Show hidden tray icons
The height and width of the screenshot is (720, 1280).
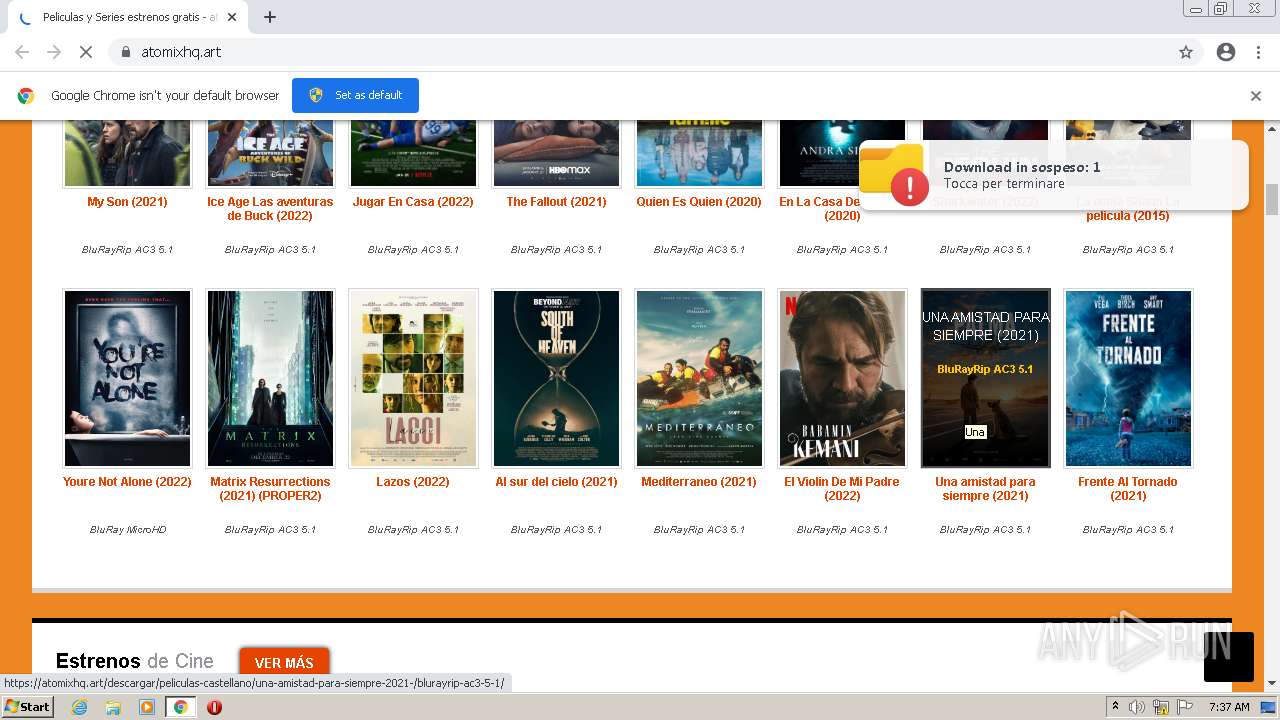[x=1116, y=707]
